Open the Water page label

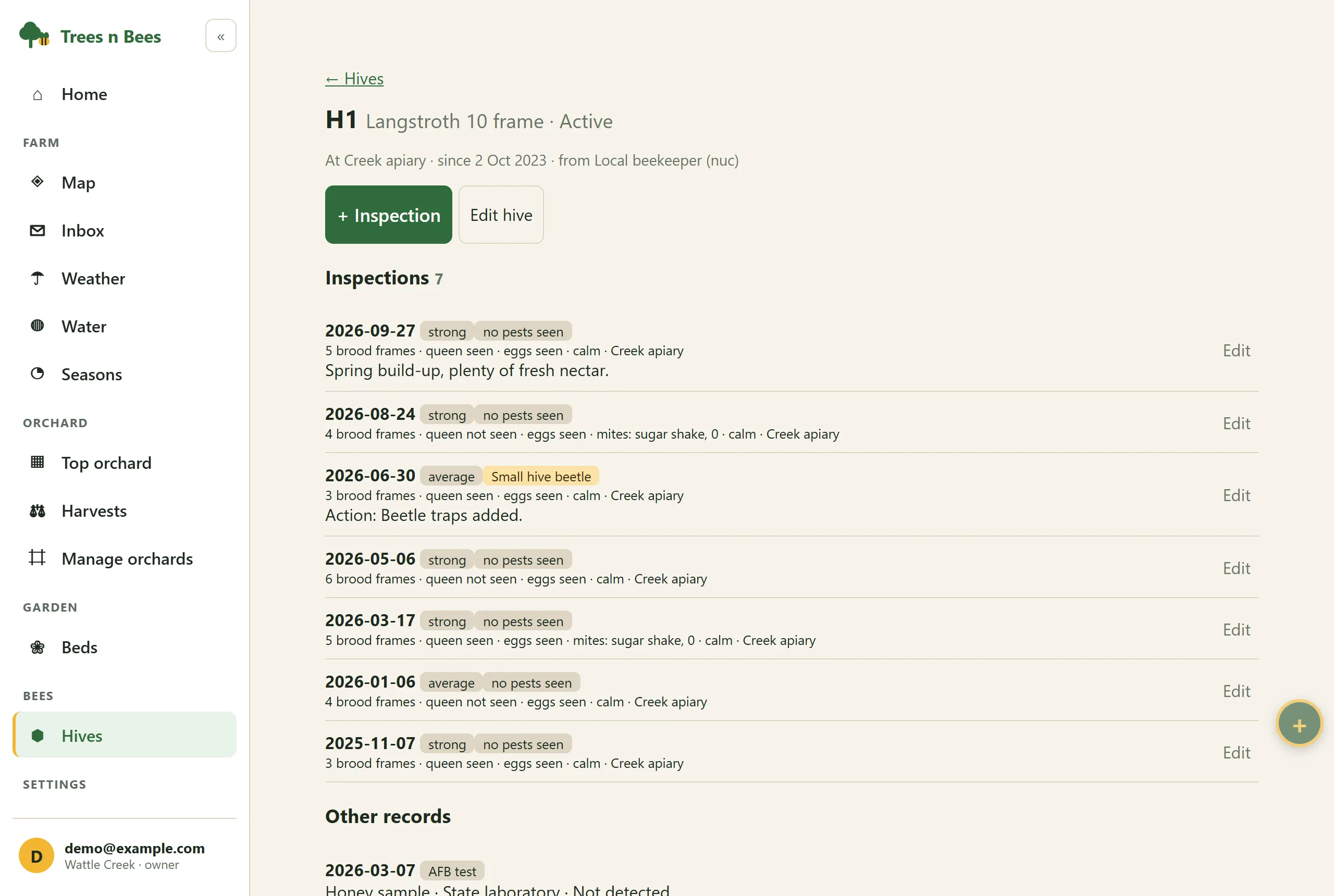click(x=84, y=326)
